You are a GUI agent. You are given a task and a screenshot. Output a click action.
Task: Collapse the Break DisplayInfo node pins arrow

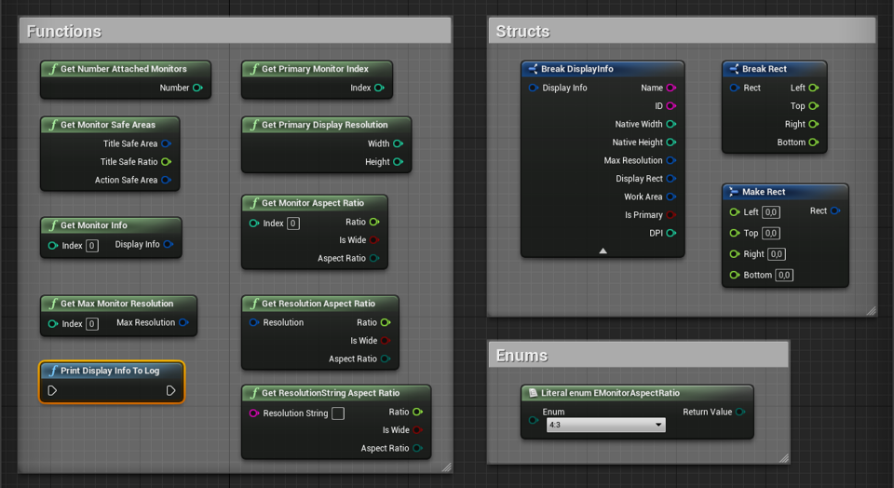(x=603, y=251)
